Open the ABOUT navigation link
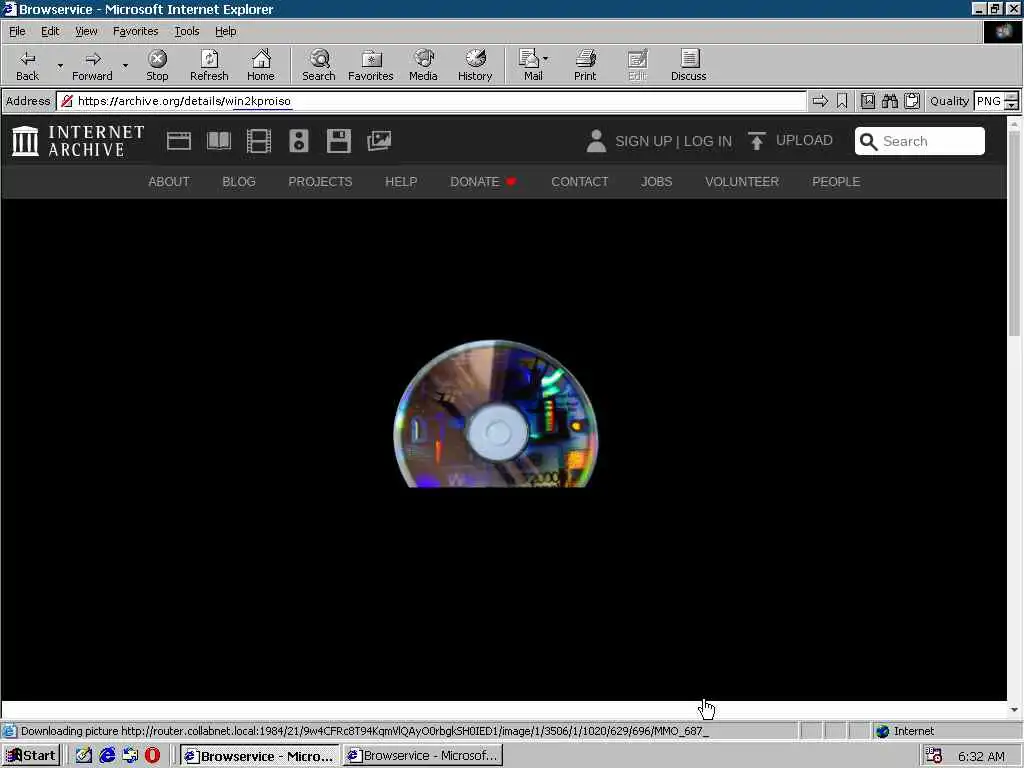 (168, 182)
